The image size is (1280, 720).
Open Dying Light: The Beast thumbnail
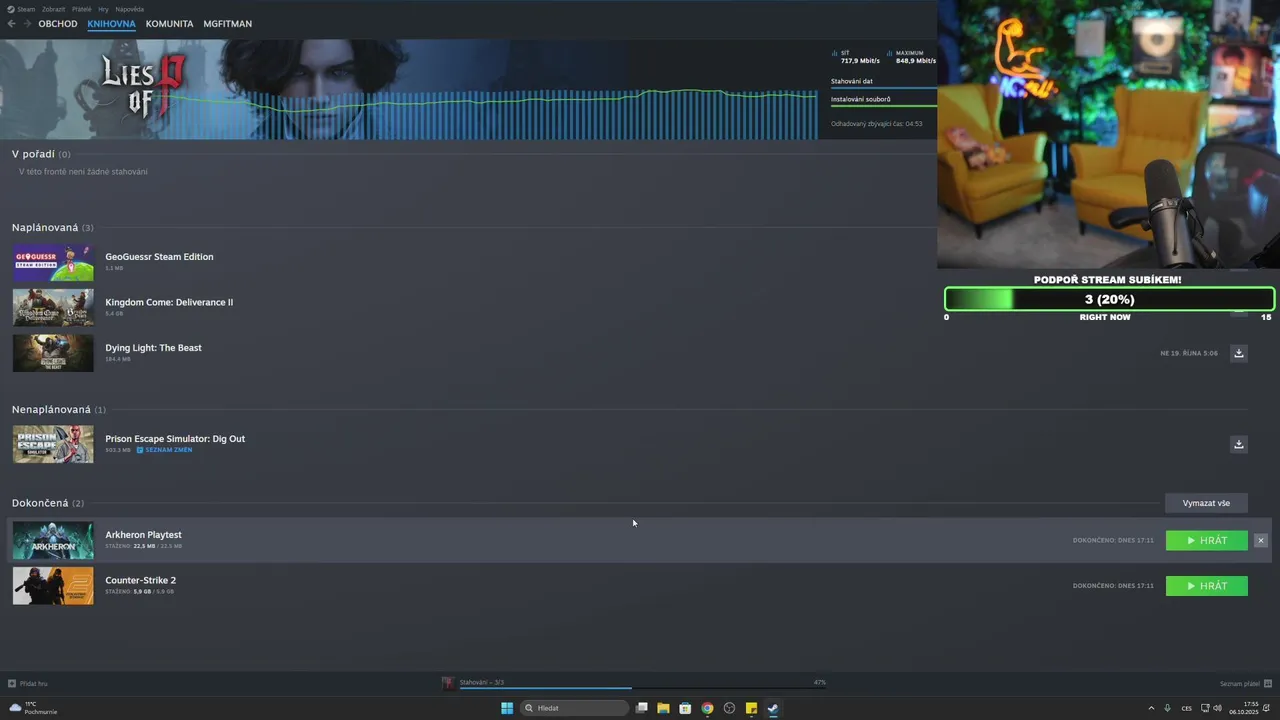coord(53,353)
